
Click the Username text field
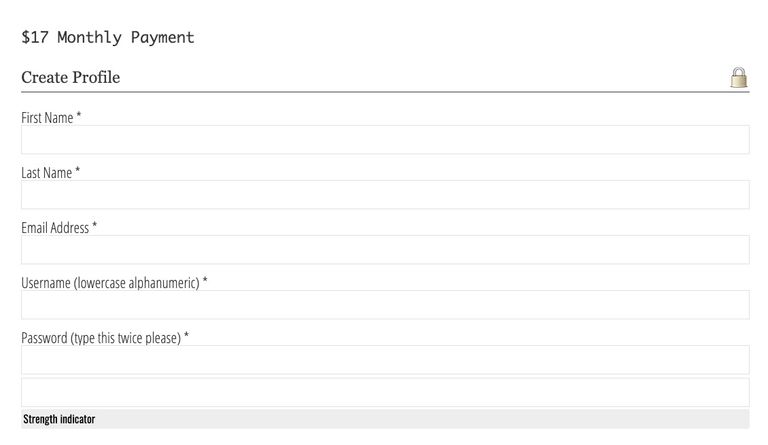pos(385,305)
